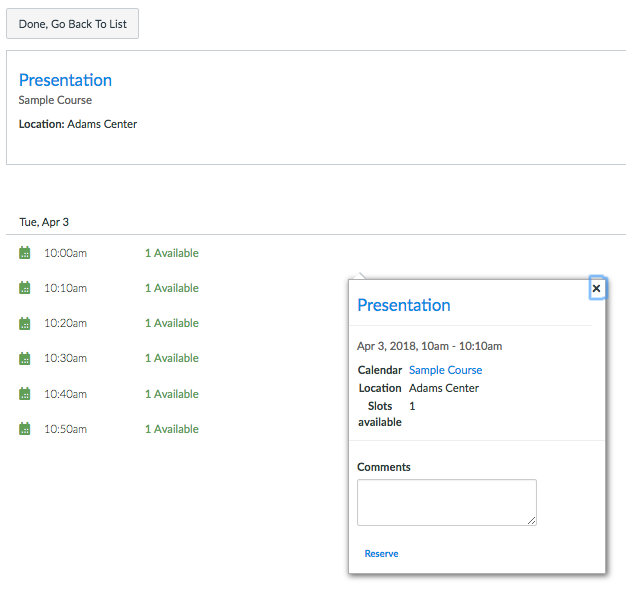Viewport: 626px width, 590px height.
Task: Click the calendar icon beside 10:20am
Action: click(25, 323)
